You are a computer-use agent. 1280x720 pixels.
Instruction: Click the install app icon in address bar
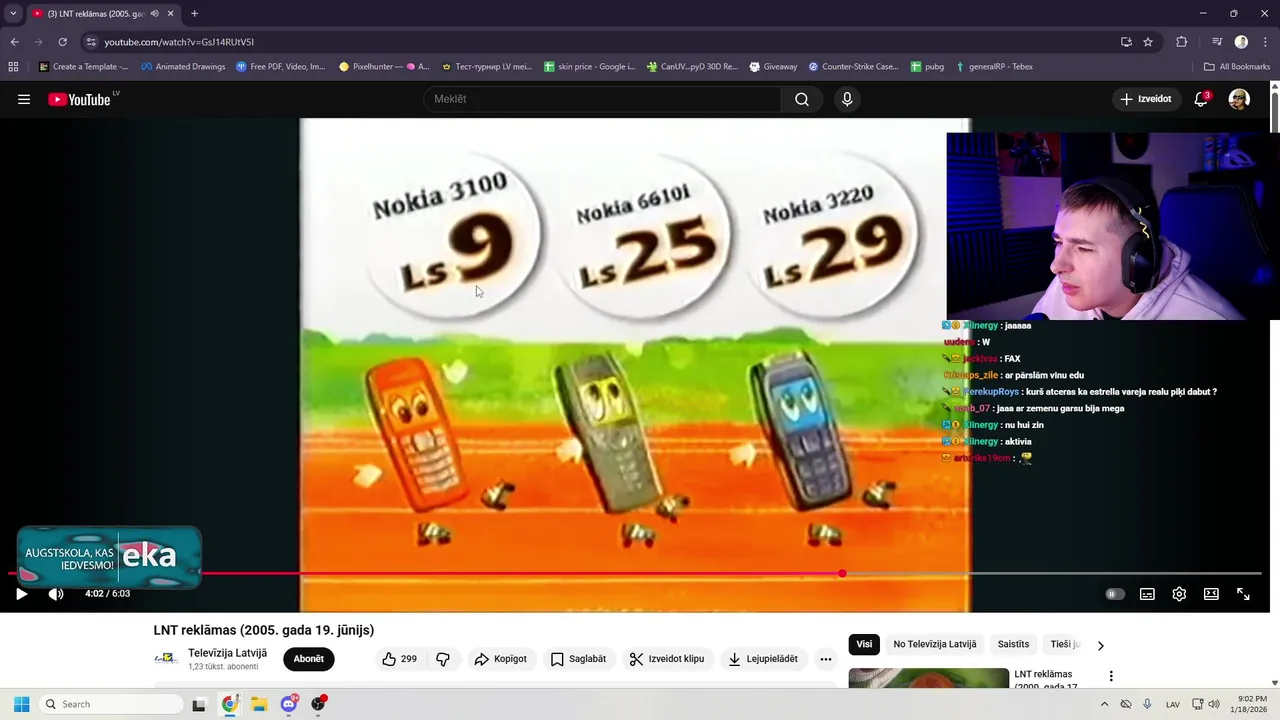[1126, 42]
